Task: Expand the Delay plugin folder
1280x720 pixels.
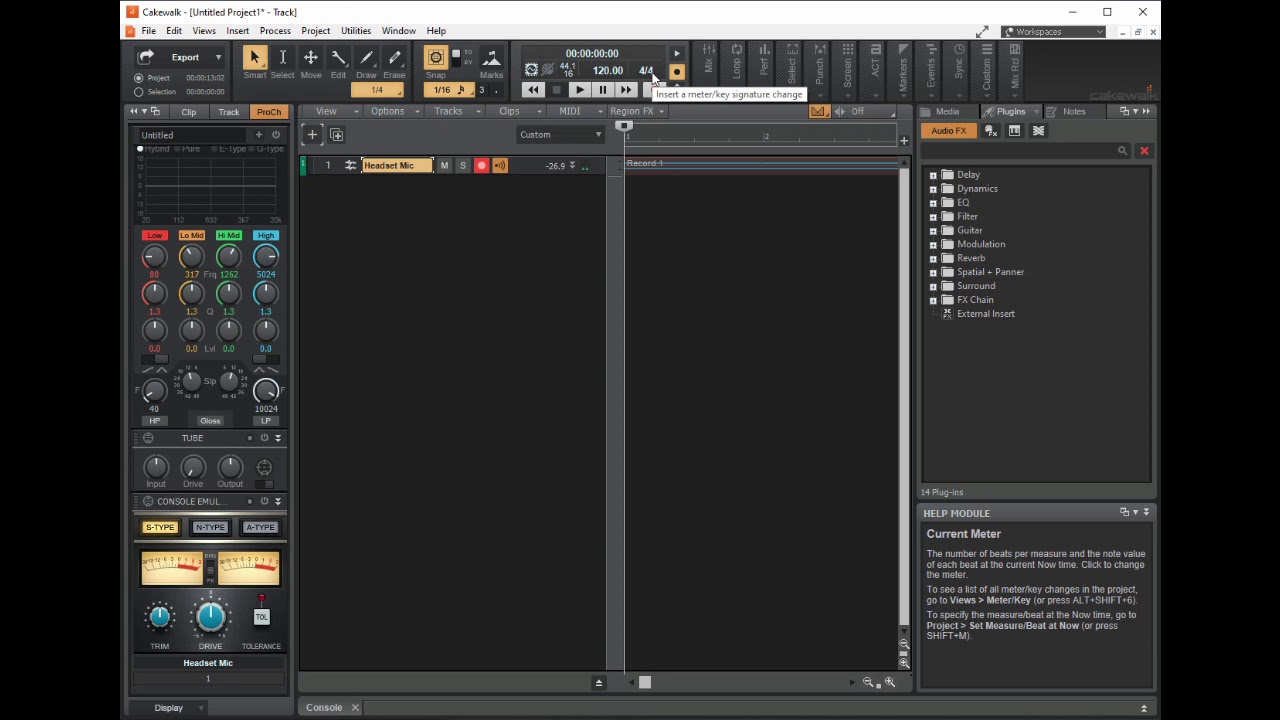Action: tap(933, 175)
